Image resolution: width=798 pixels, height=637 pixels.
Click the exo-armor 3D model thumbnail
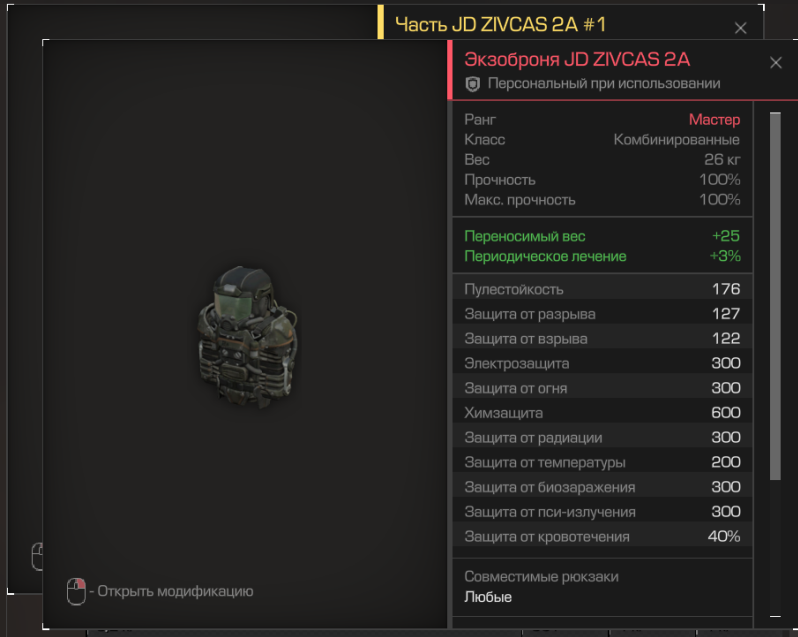pyautogui.click(x=247, y=336)
